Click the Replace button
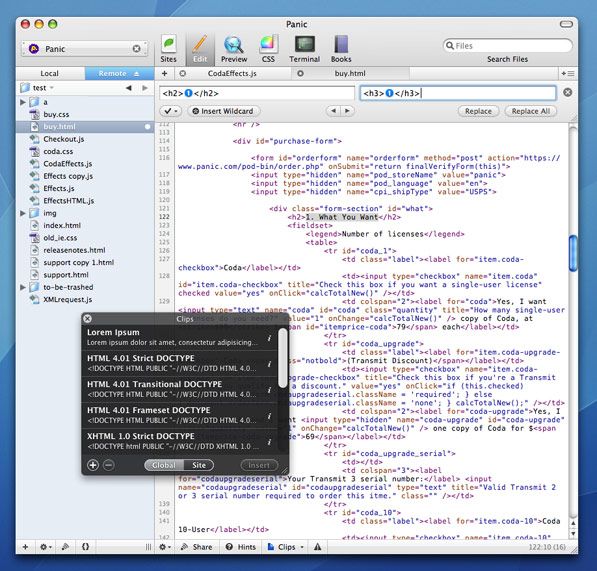This screenshot has height=571, width=597. (x=478, y=111)
